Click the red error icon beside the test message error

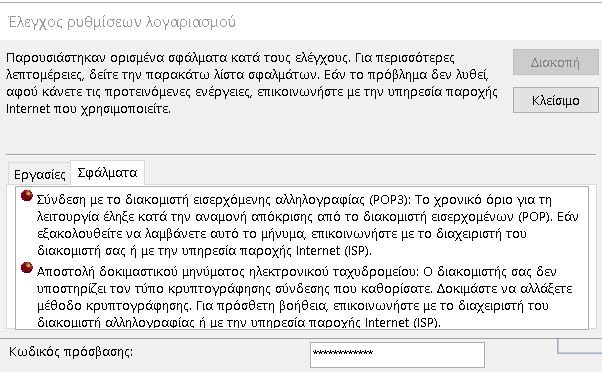click(x=26, y=267)
